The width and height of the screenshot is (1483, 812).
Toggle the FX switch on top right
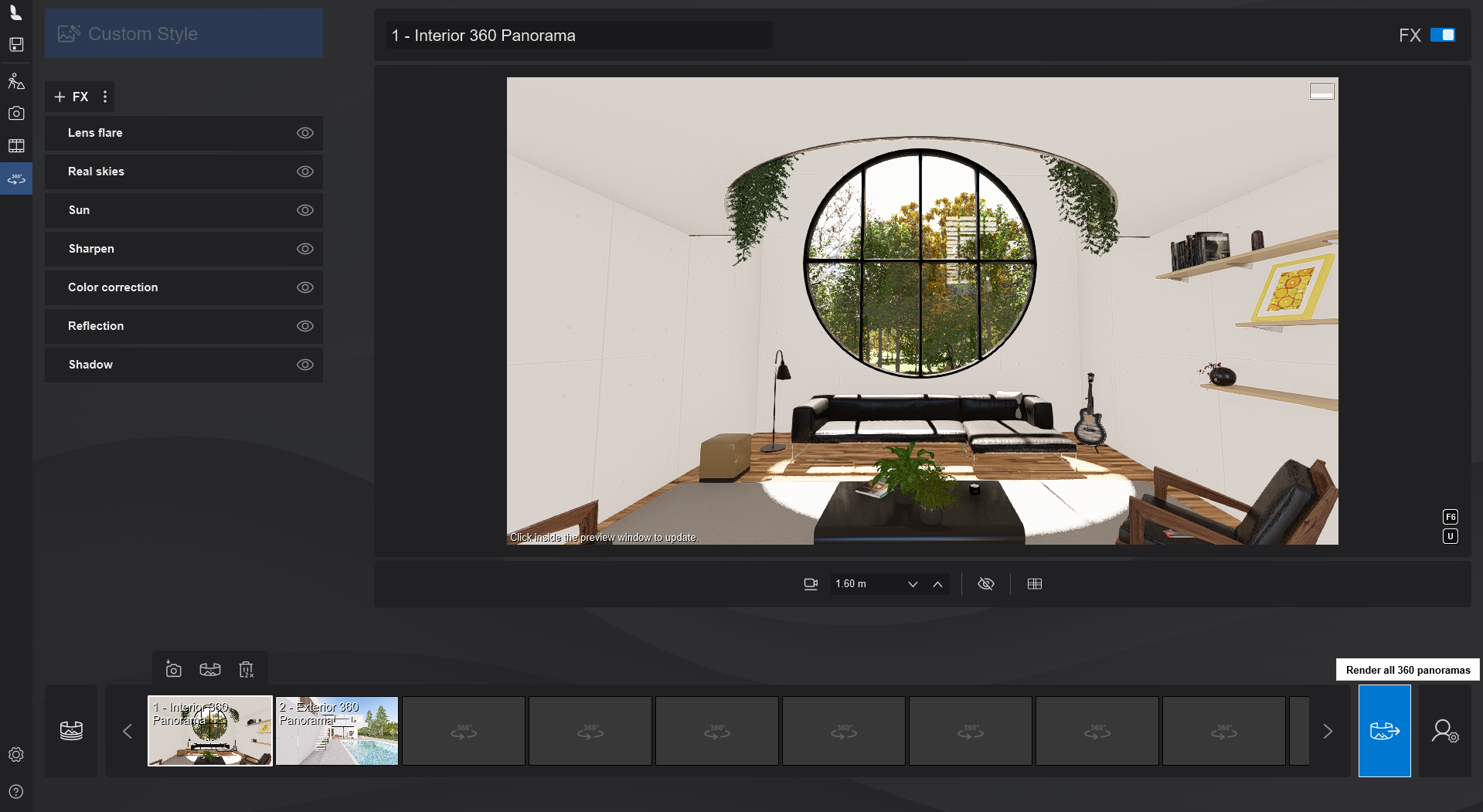click(x=1442, y=35)
